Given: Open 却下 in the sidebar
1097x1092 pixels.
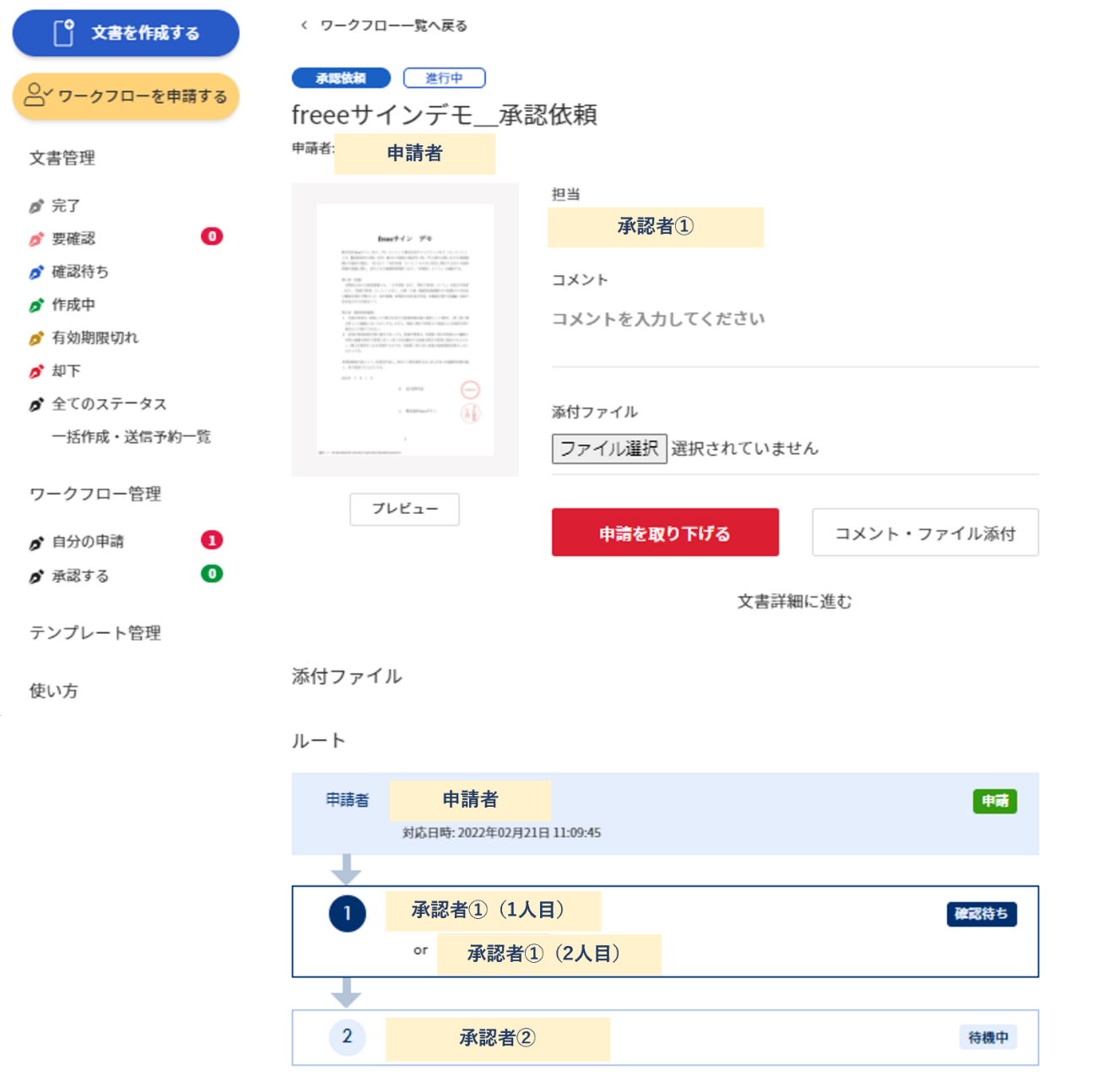Looking at the screenshot, I should coord(66,370).
